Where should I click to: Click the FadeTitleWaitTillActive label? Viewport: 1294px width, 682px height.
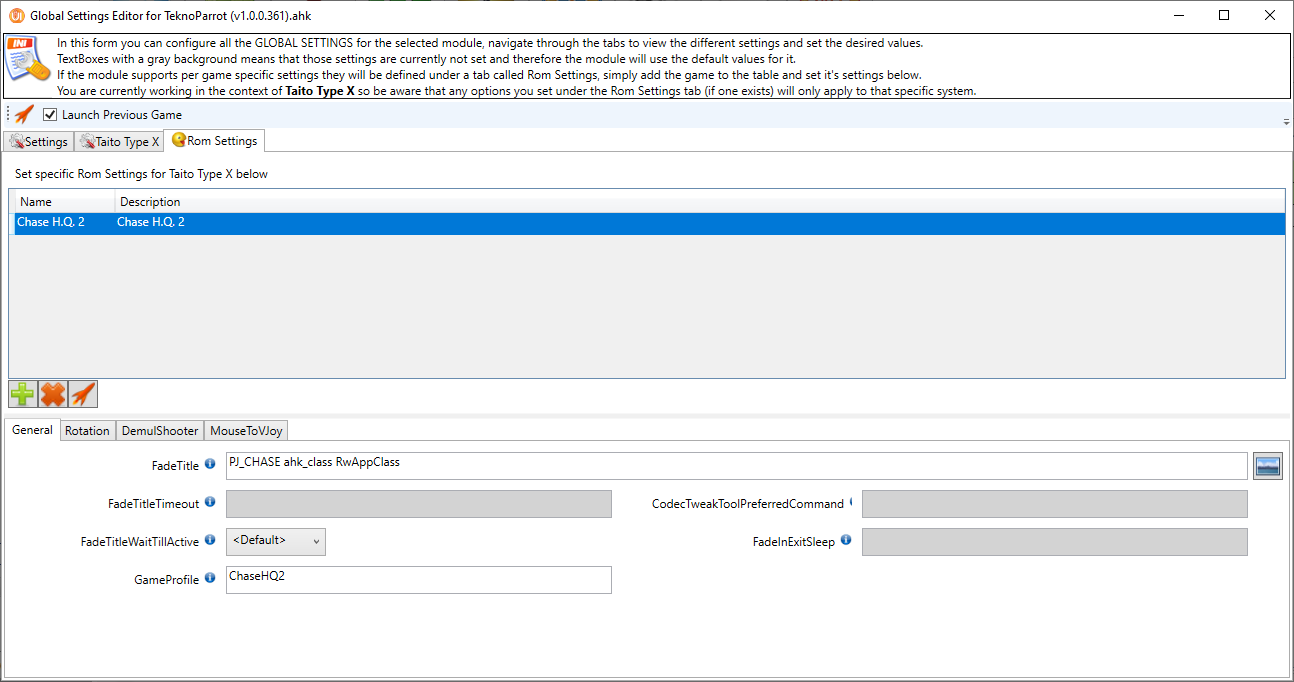[140, 542]
